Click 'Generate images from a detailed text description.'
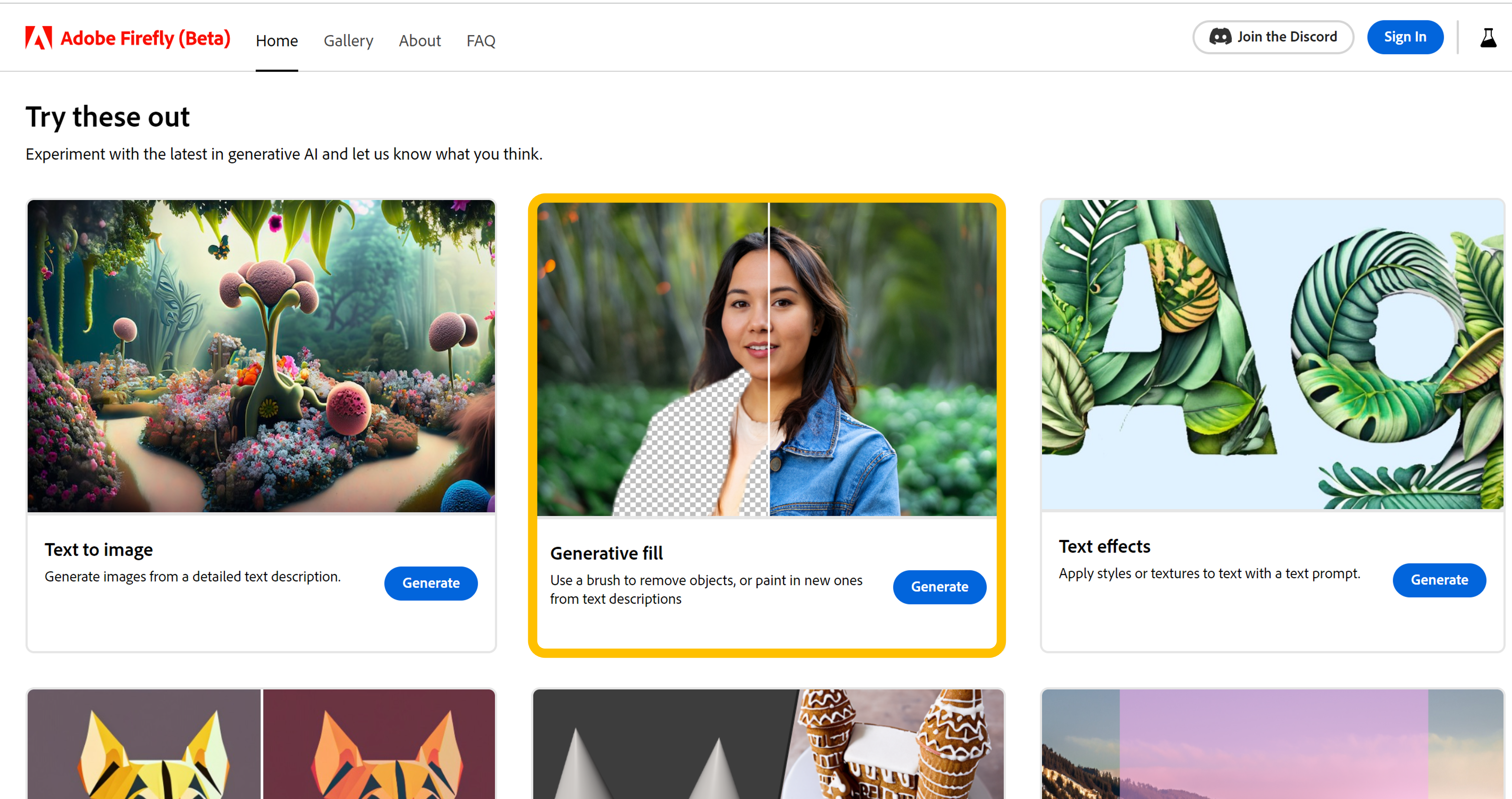This screenshot has height=799, width=1512. [x=192, y=577]
